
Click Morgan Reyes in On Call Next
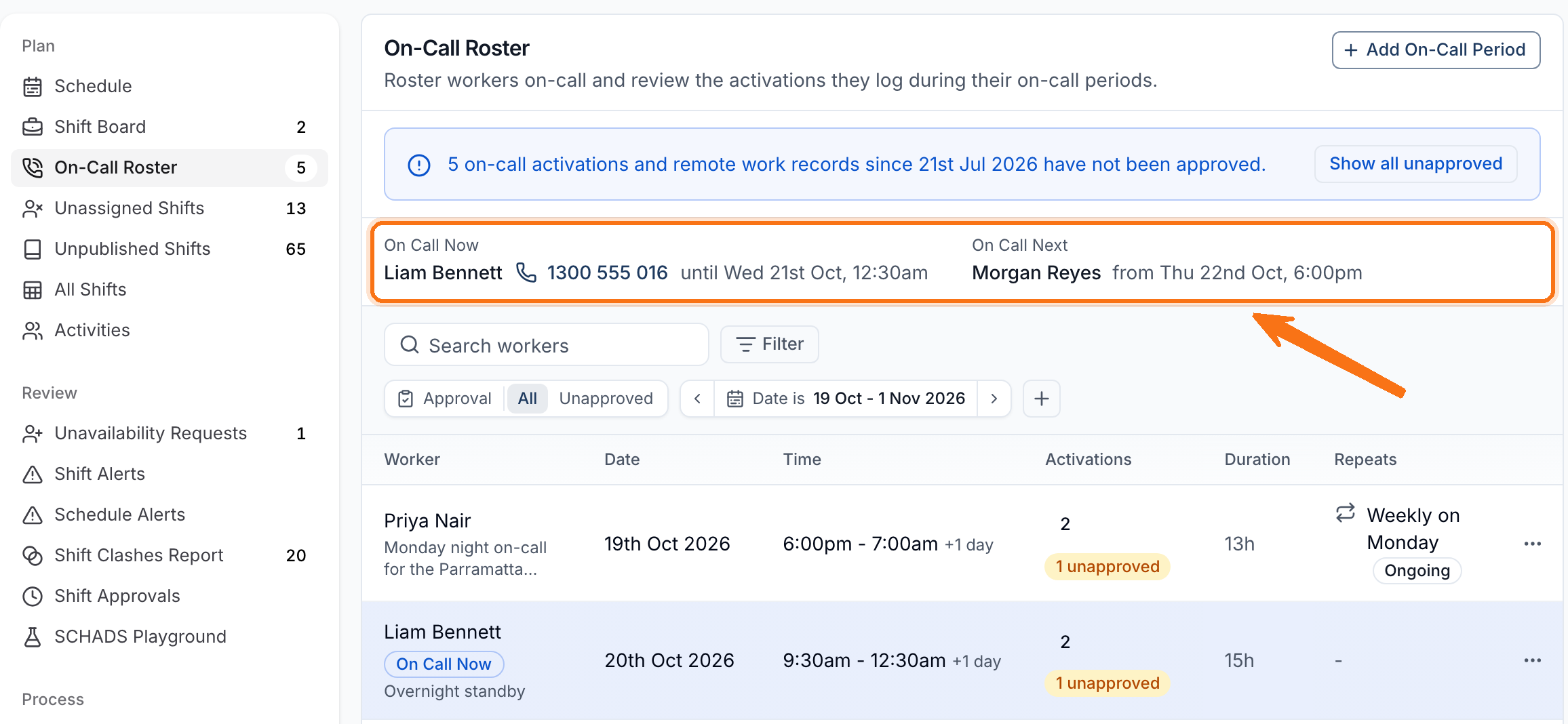[1036, 273]
